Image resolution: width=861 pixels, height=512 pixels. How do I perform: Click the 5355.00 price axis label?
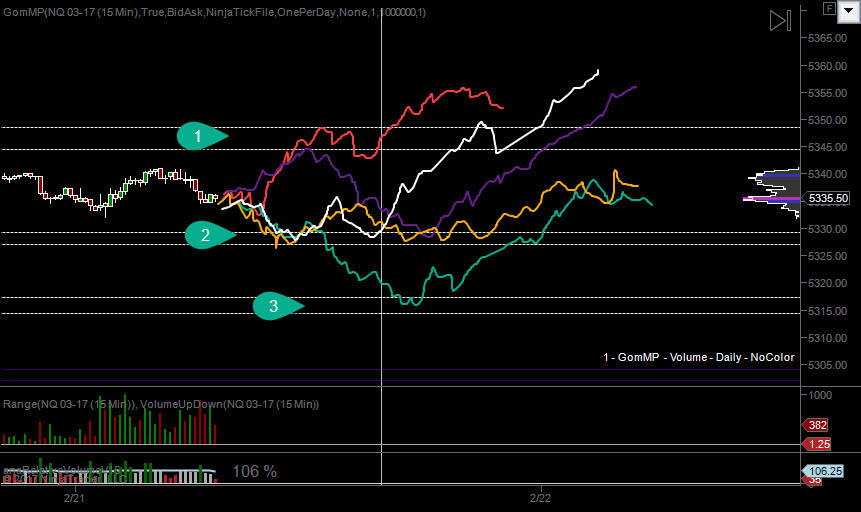828,93
